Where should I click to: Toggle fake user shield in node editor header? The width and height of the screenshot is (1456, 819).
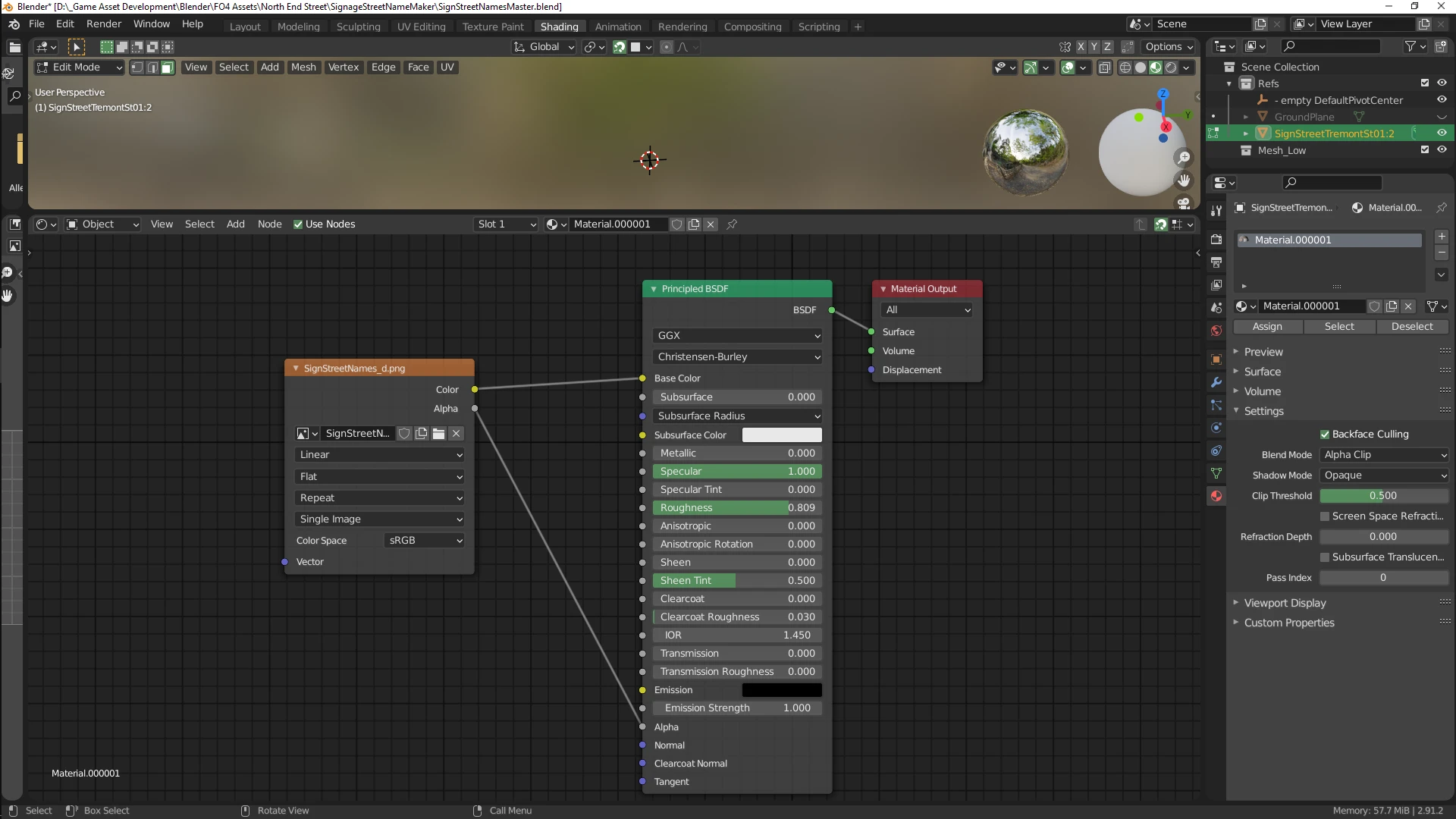676,224
